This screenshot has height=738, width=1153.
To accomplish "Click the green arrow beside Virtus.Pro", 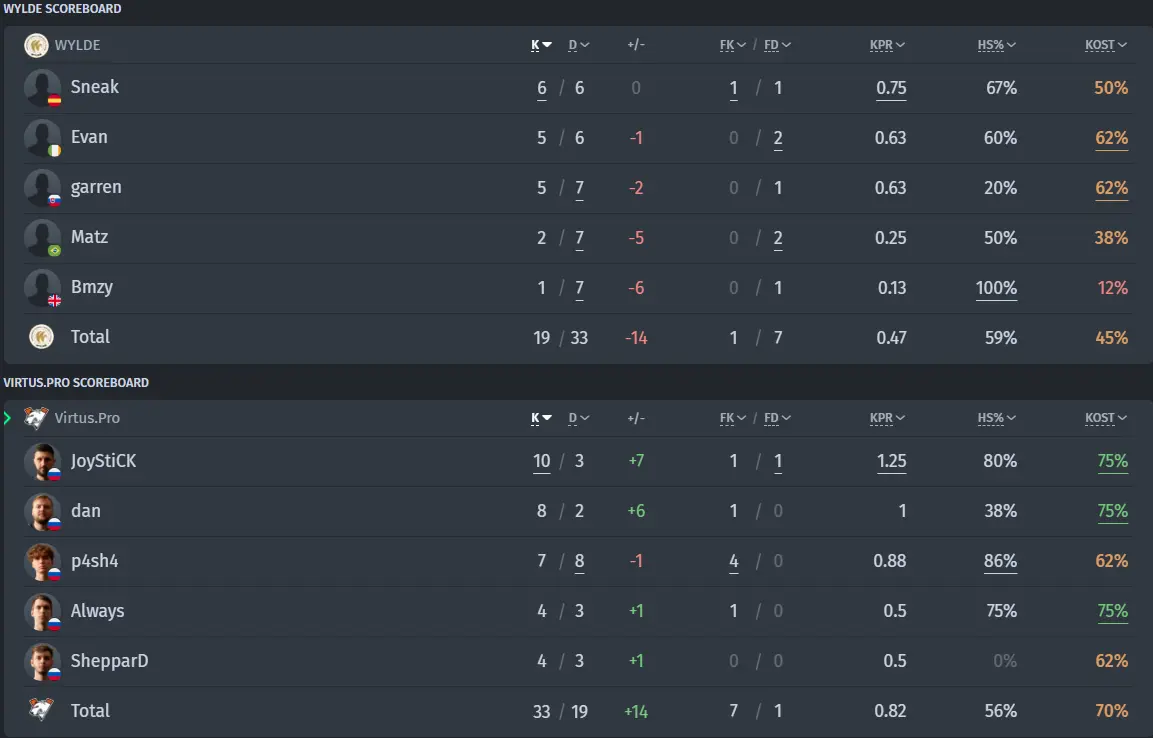I will tap(7, 418).
